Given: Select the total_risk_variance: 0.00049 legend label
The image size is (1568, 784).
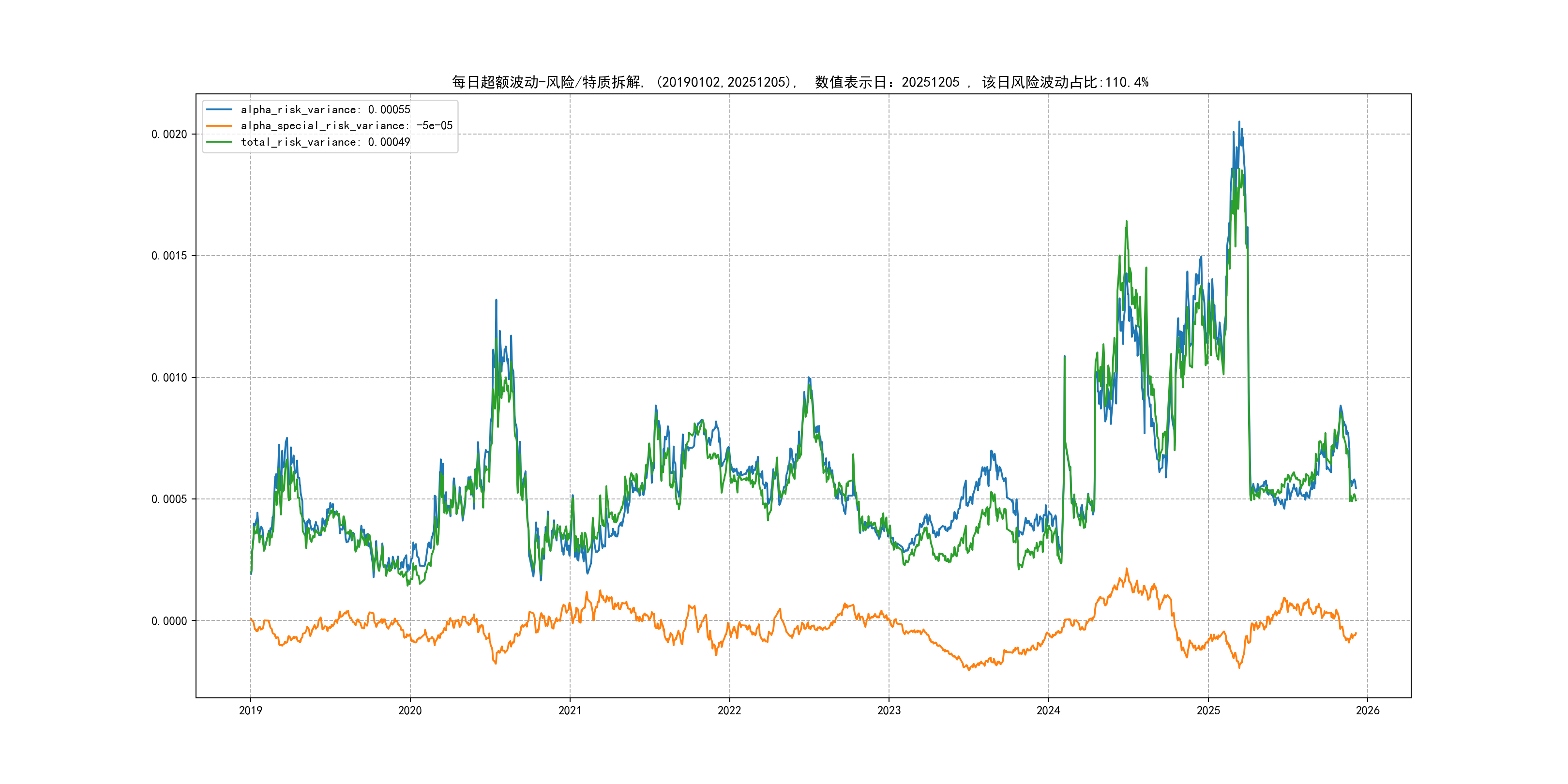Looking at the screenshot, I should tap(325, 142).
